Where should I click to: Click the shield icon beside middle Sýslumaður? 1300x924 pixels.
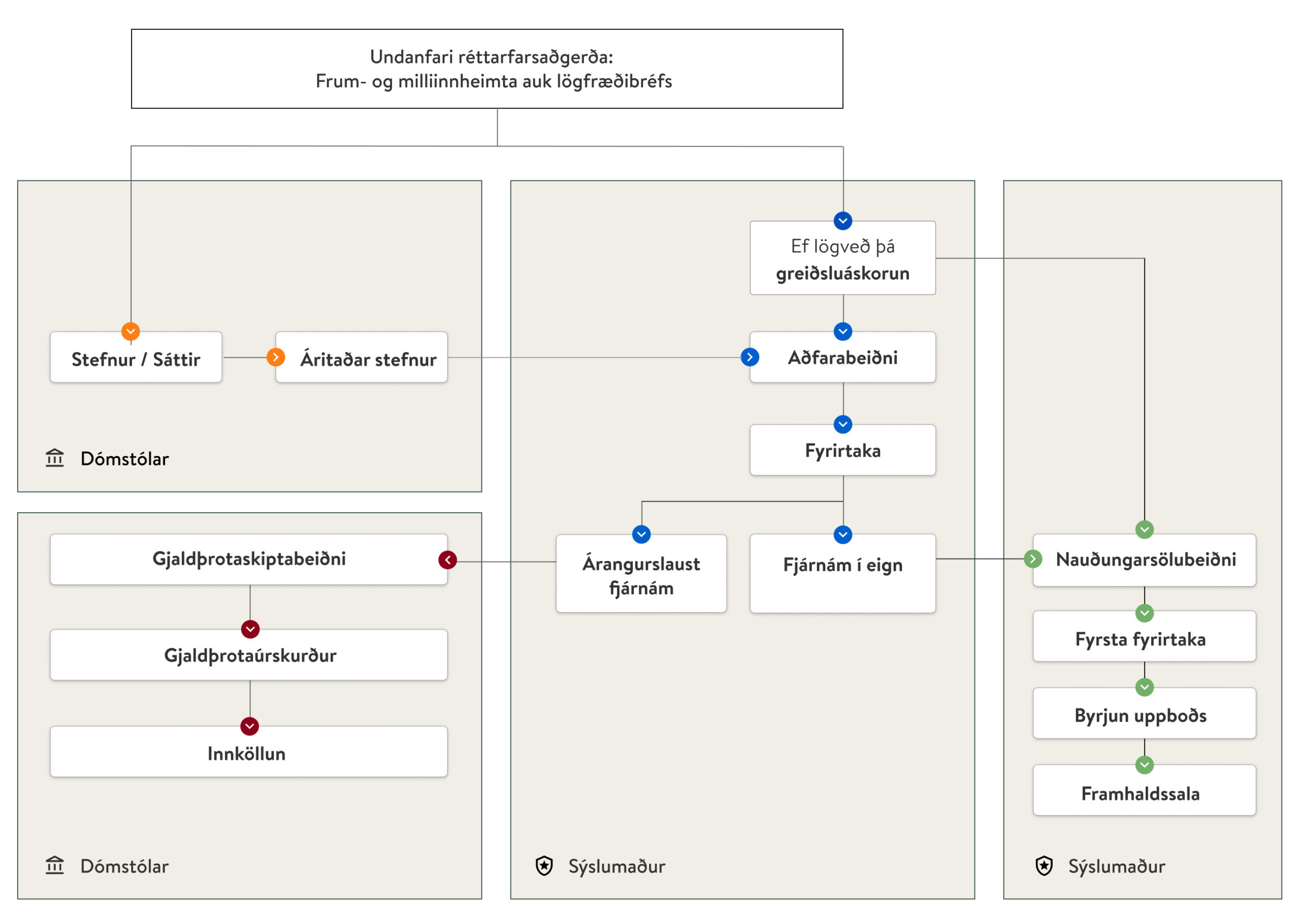[x=544, y=866]
